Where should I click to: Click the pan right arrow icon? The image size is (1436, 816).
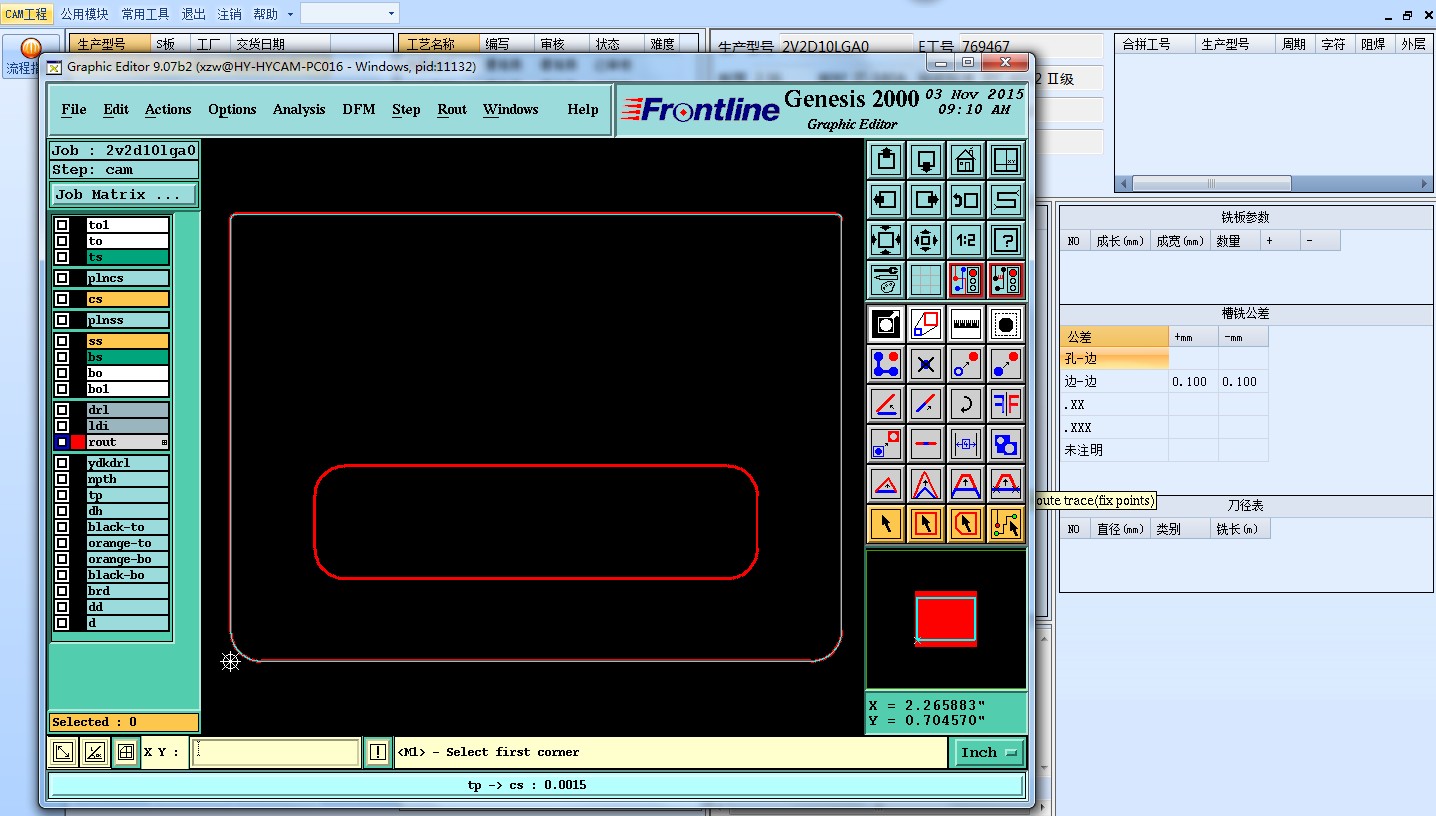[925, 200]
